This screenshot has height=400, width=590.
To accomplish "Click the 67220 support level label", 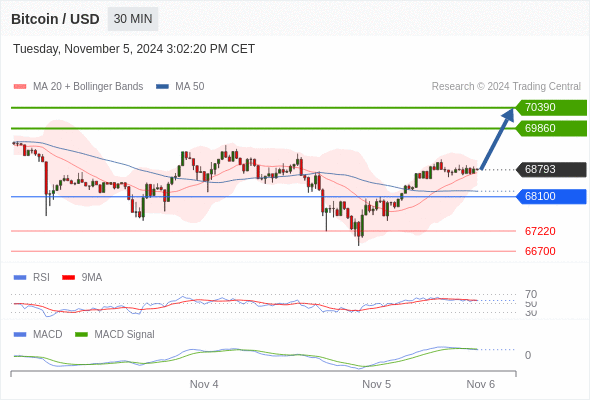I will pyautogui.click(x=540, y=231).
